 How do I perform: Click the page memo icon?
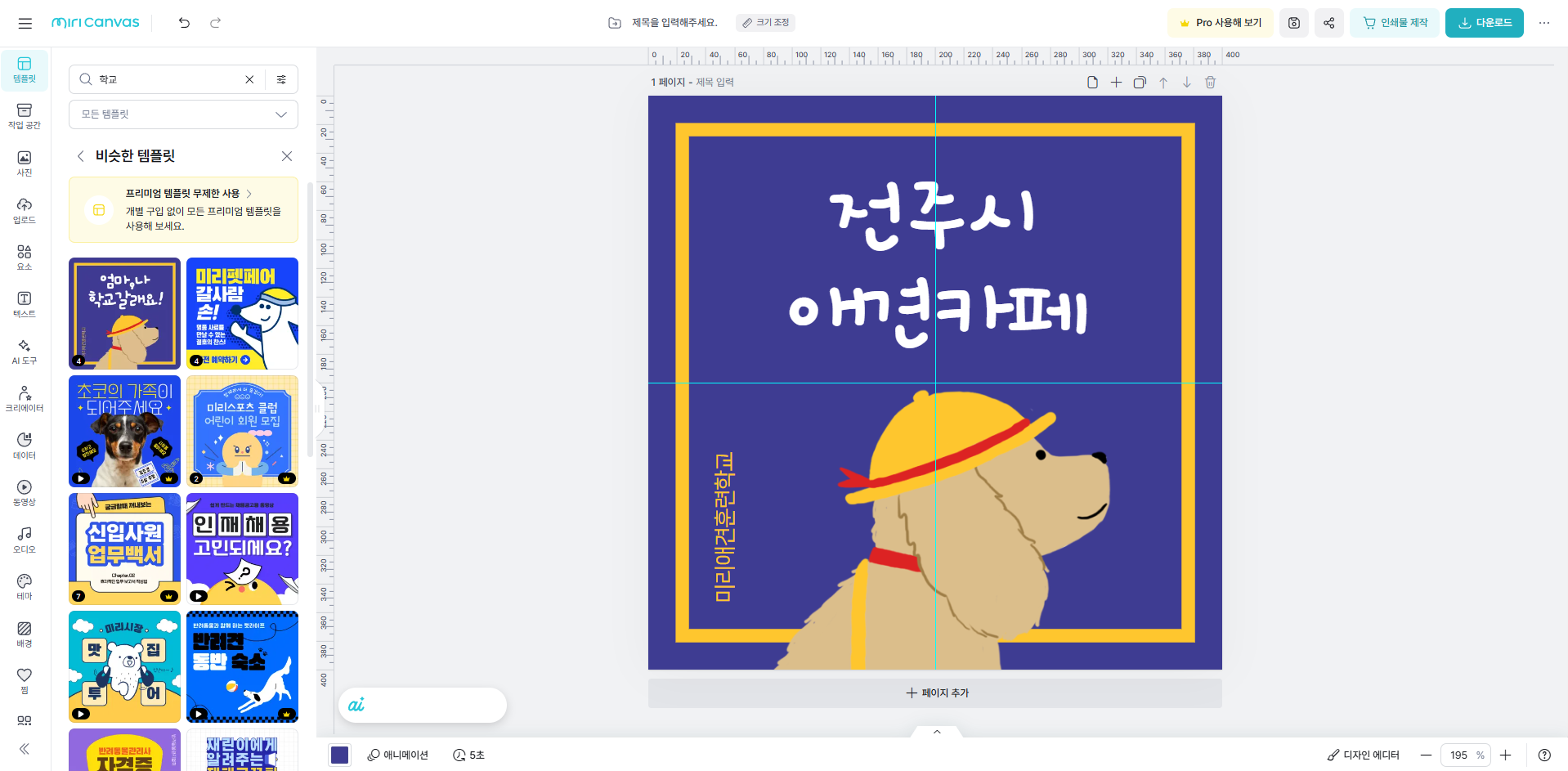[1092, 83]
